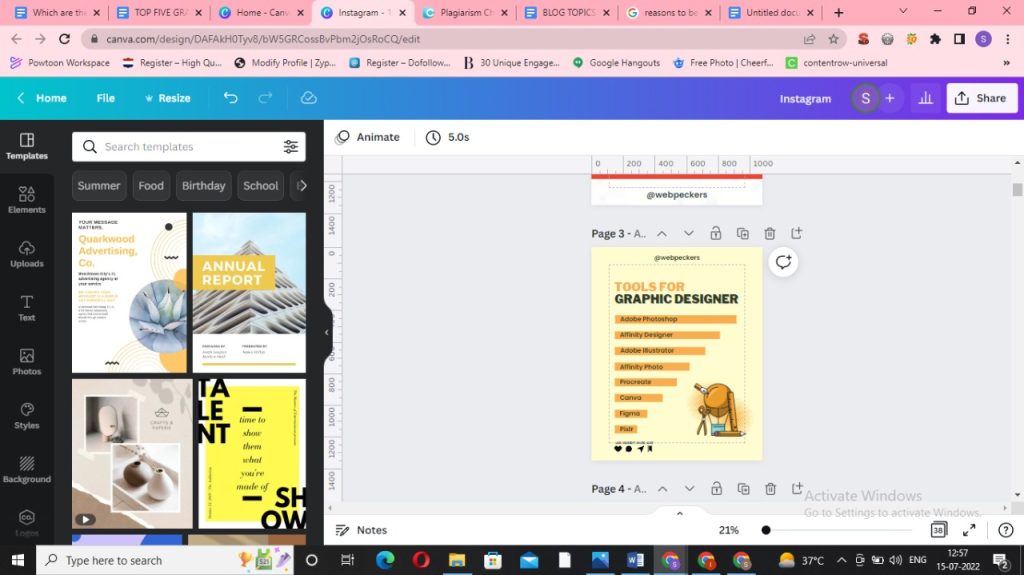The width and height of the screenshot is (1024, 575).
Task: Open the grid view pages icon
Action: [938, 530]
